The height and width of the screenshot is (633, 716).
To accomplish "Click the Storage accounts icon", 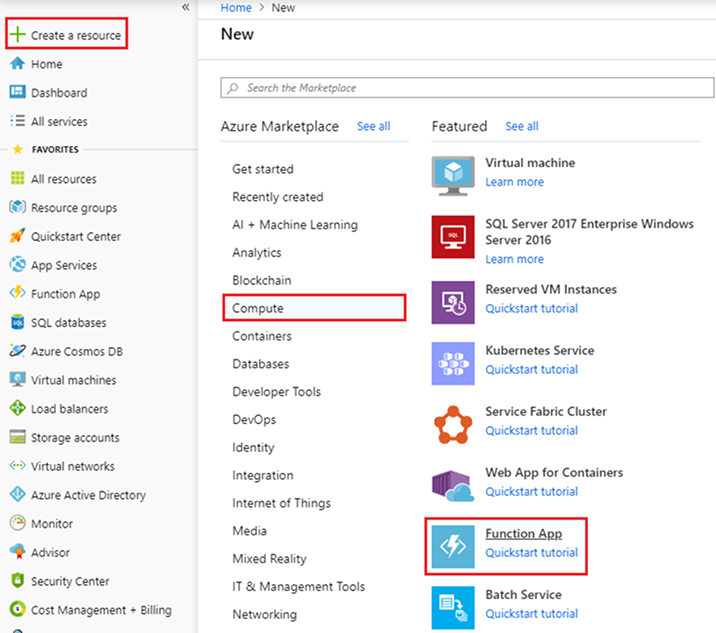I will (x=17, y=437).
